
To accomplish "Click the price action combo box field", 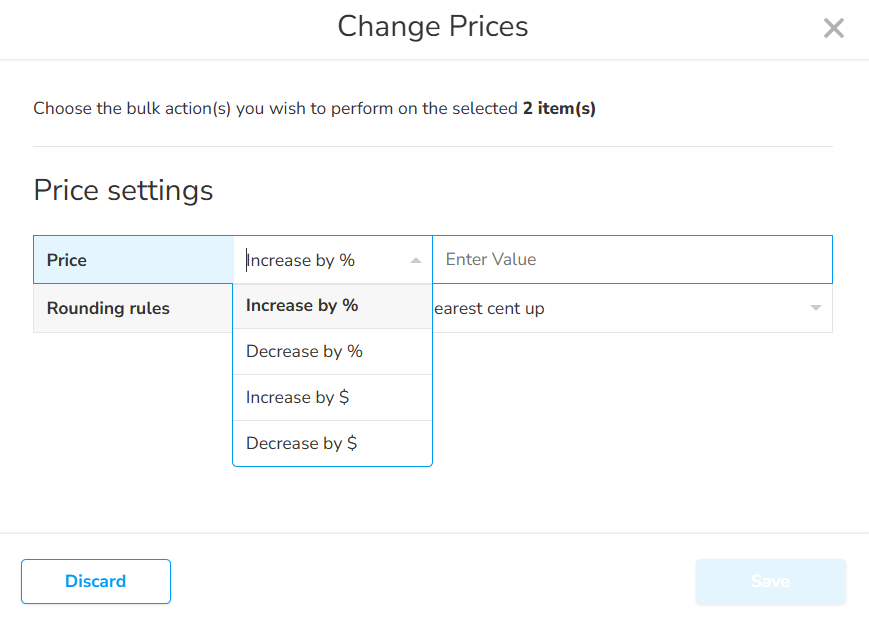I will (320, 260).
